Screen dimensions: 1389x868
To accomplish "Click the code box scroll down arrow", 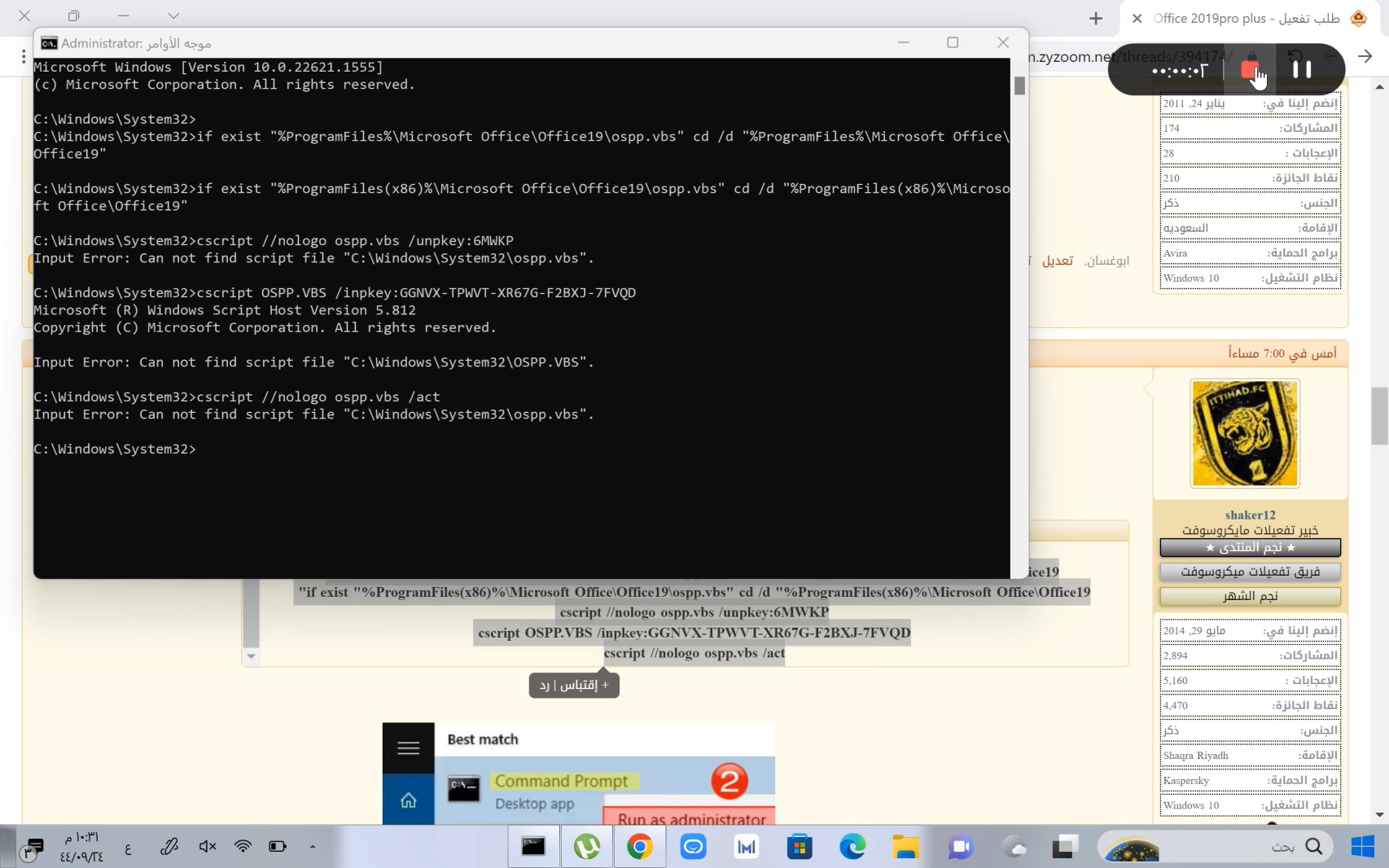I will point(251,655).
